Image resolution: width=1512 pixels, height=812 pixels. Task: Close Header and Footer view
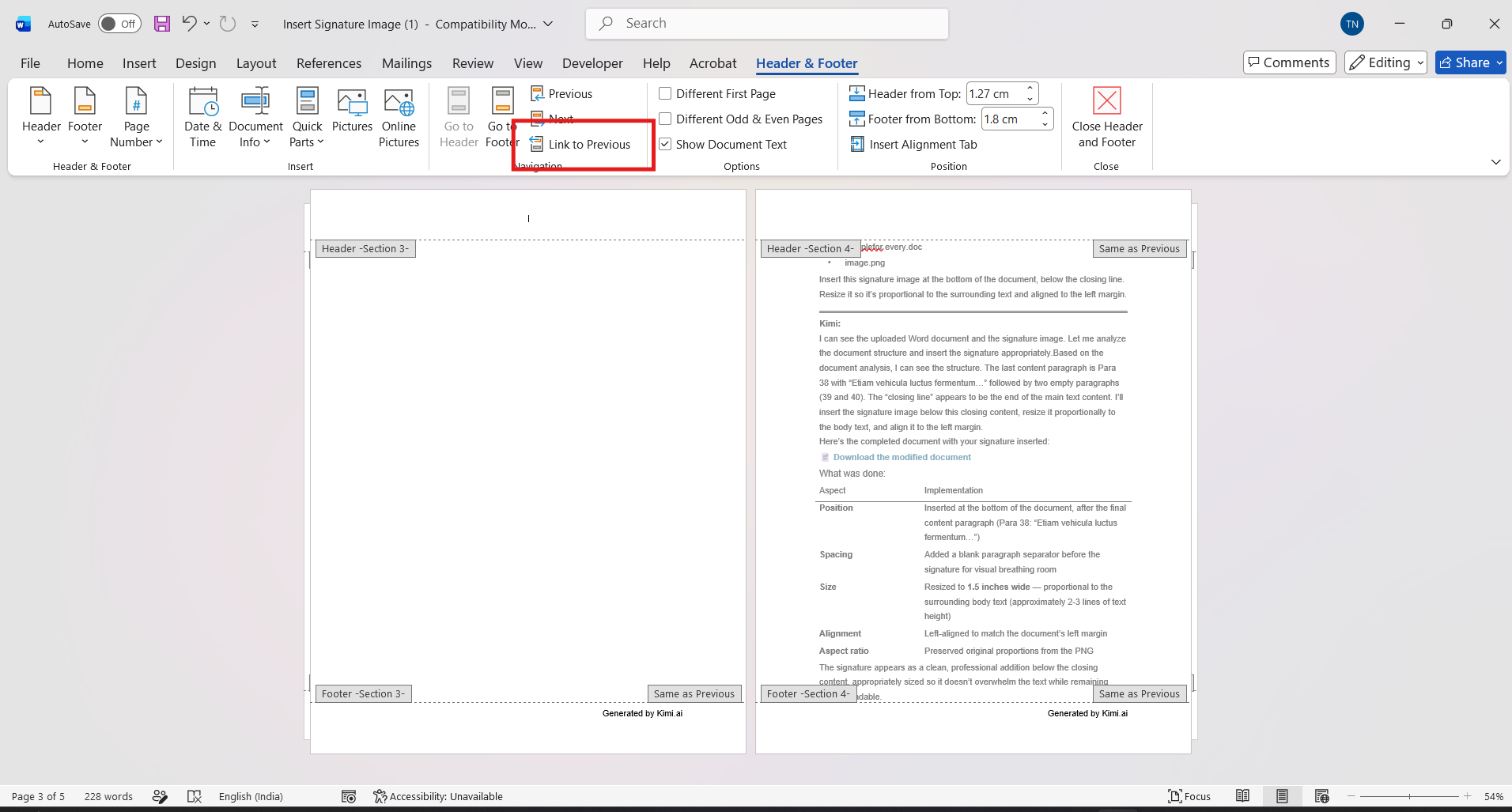tap(1107, 117)
